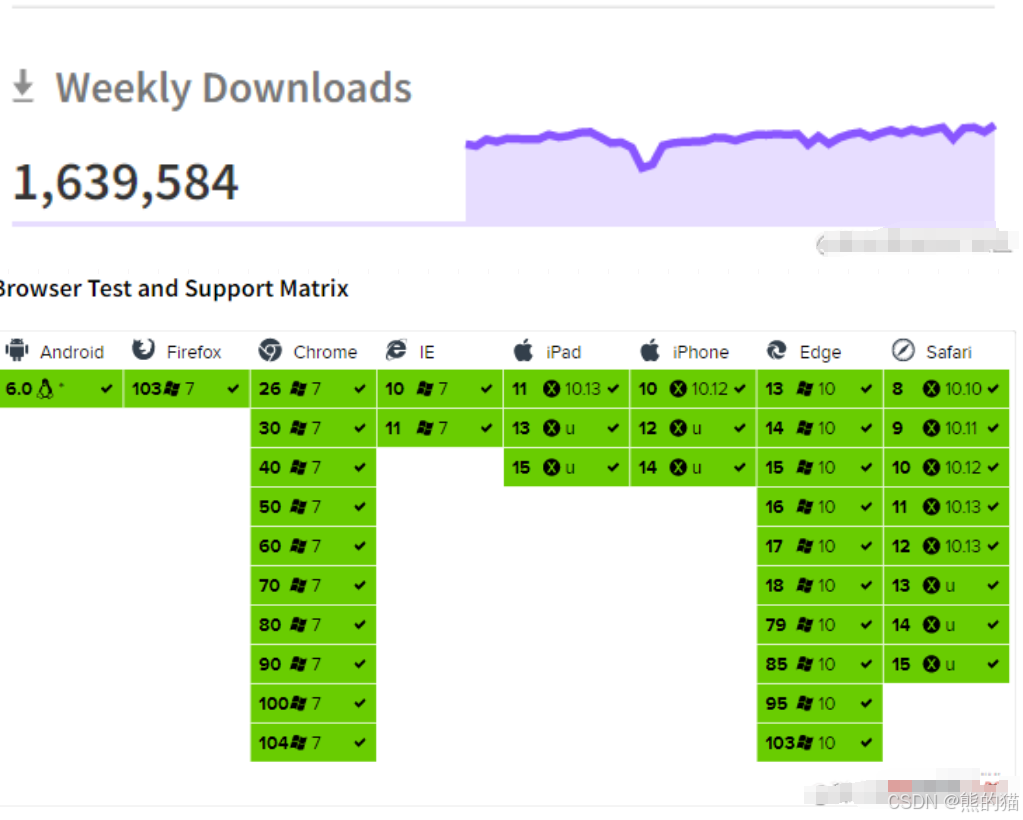
Task: Click the Weekly Downloads download arrow icon
Action: 23,86
